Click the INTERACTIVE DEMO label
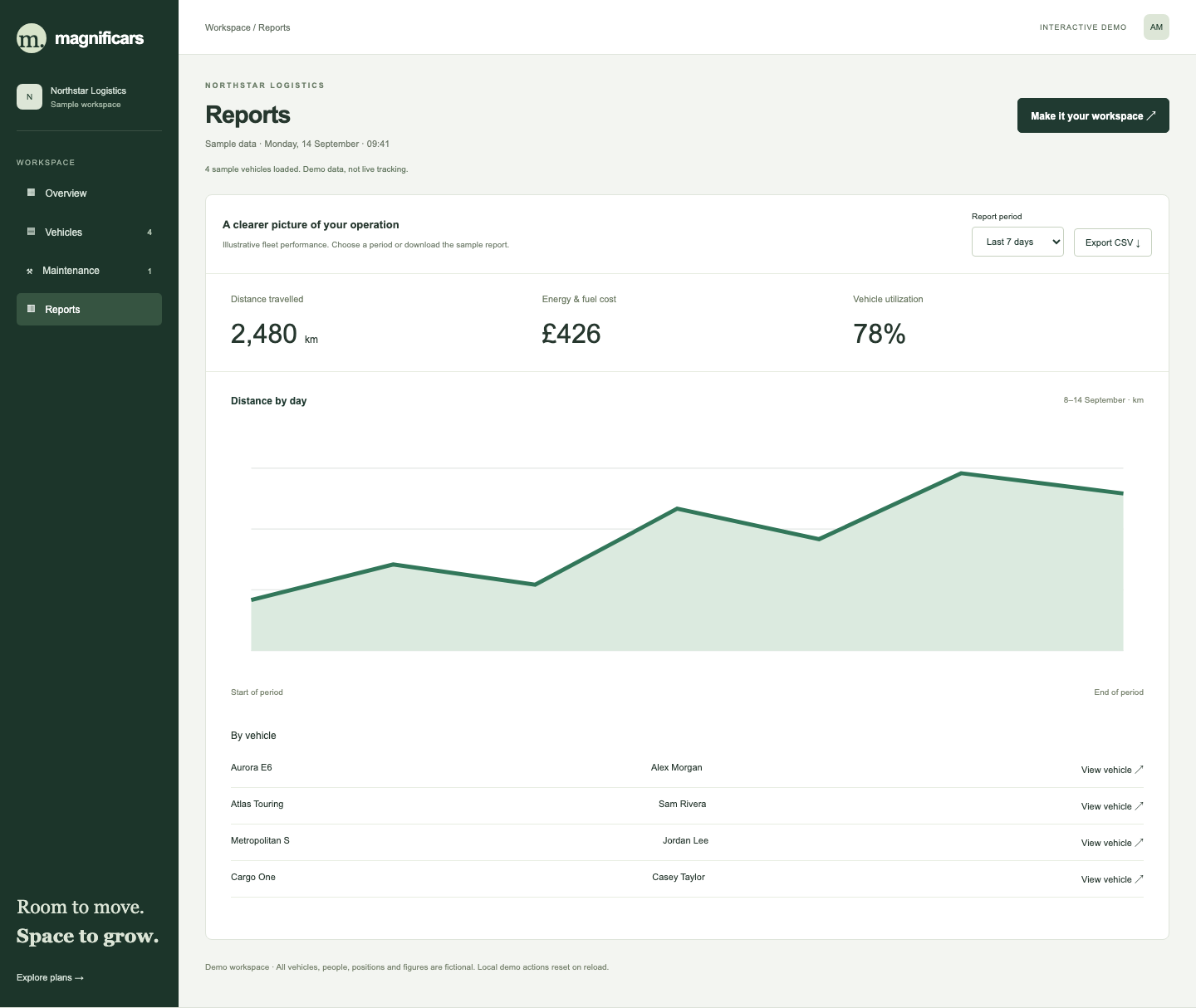Viewport: 1196px width, 1008px height. pyautogui.click(x=1083, y=27)
